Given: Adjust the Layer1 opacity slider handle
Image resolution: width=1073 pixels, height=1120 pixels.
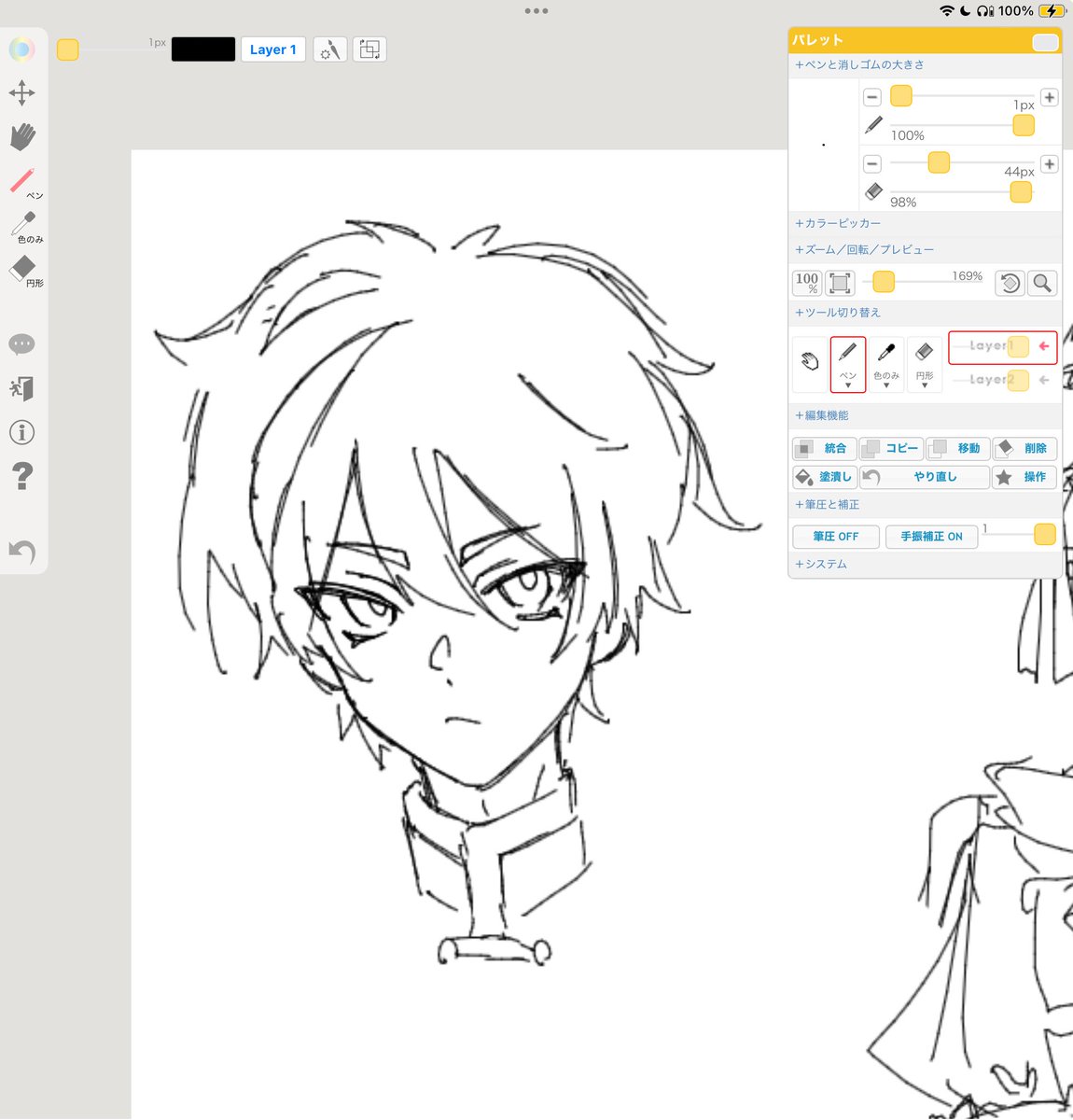Looking at the screenshot, I should 1018,346.
